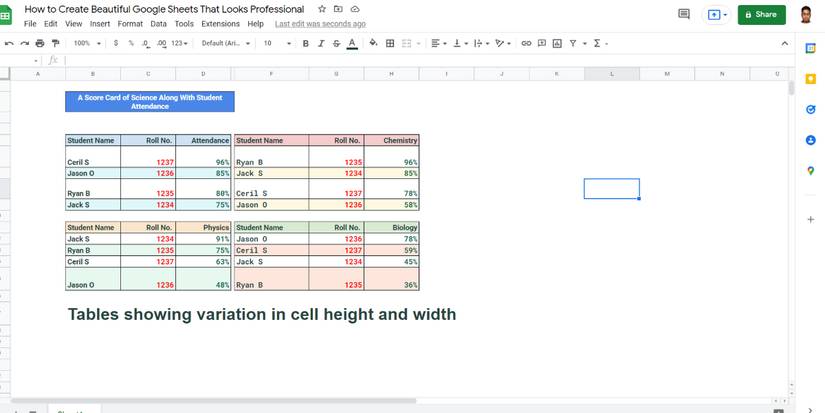Hide the menus with the caret
The width and height of the screenshot is (825, 413).
[x=784, y=43]
